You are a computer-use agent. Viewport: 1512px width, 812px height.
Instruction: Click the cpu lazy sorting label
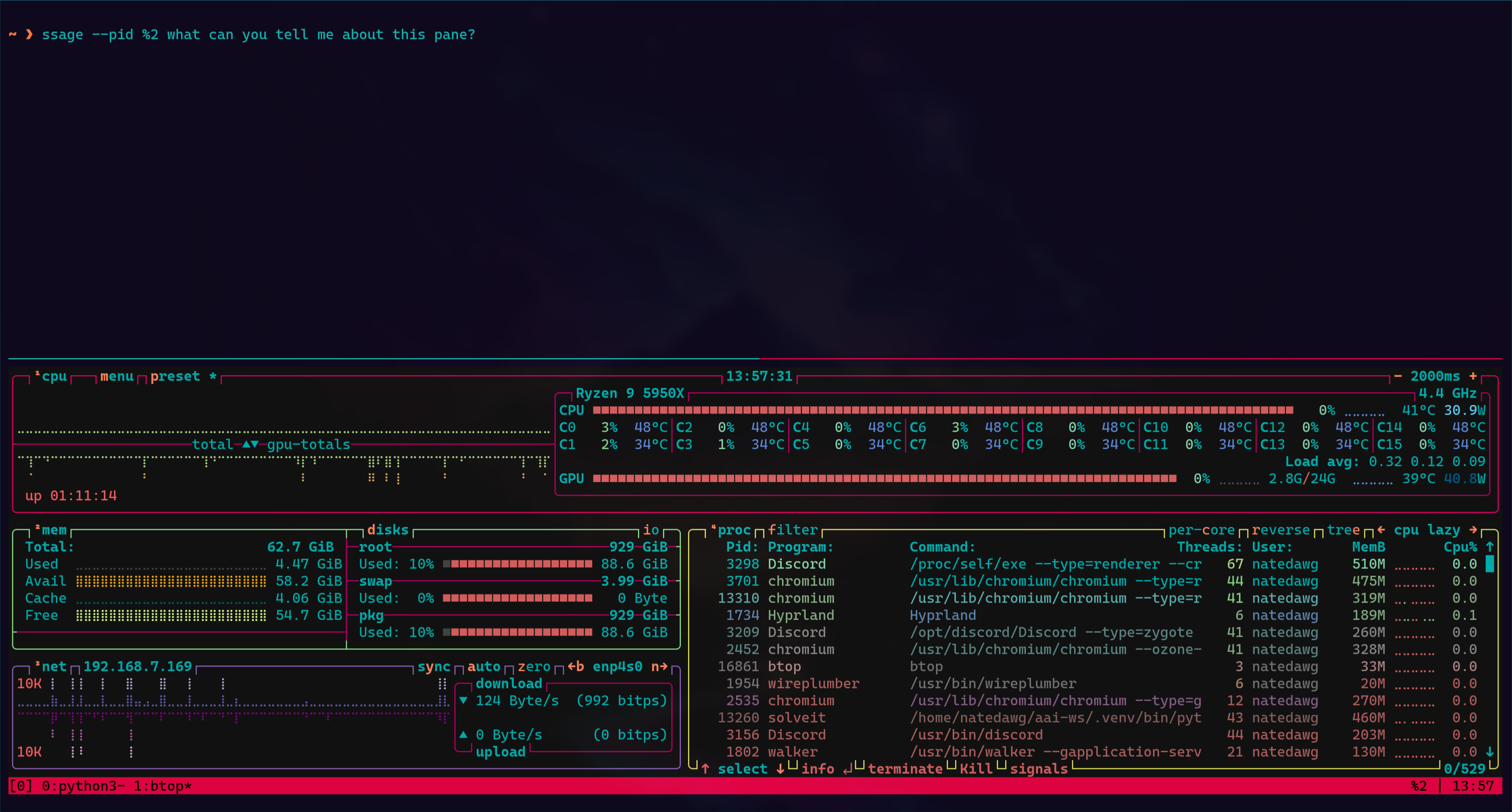pyautogui.click(x=1427, y=530)
